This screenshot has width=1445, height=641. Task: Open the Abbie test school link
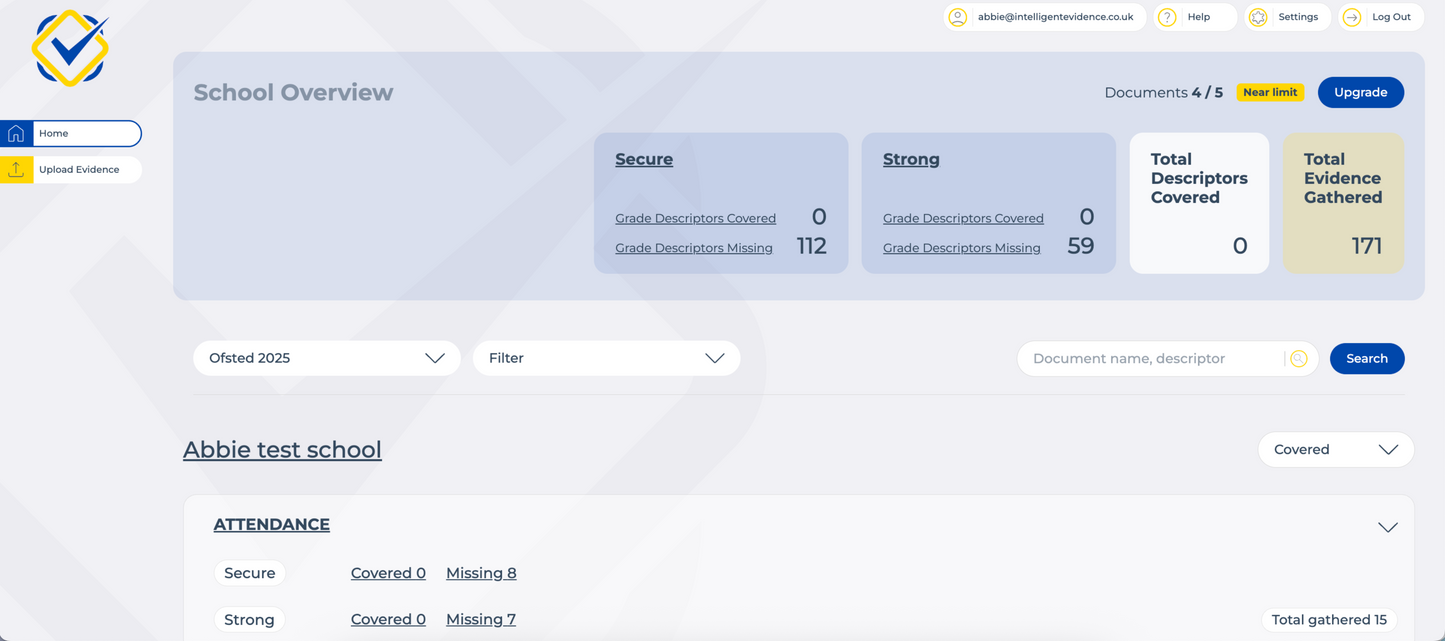coord(282,449)
